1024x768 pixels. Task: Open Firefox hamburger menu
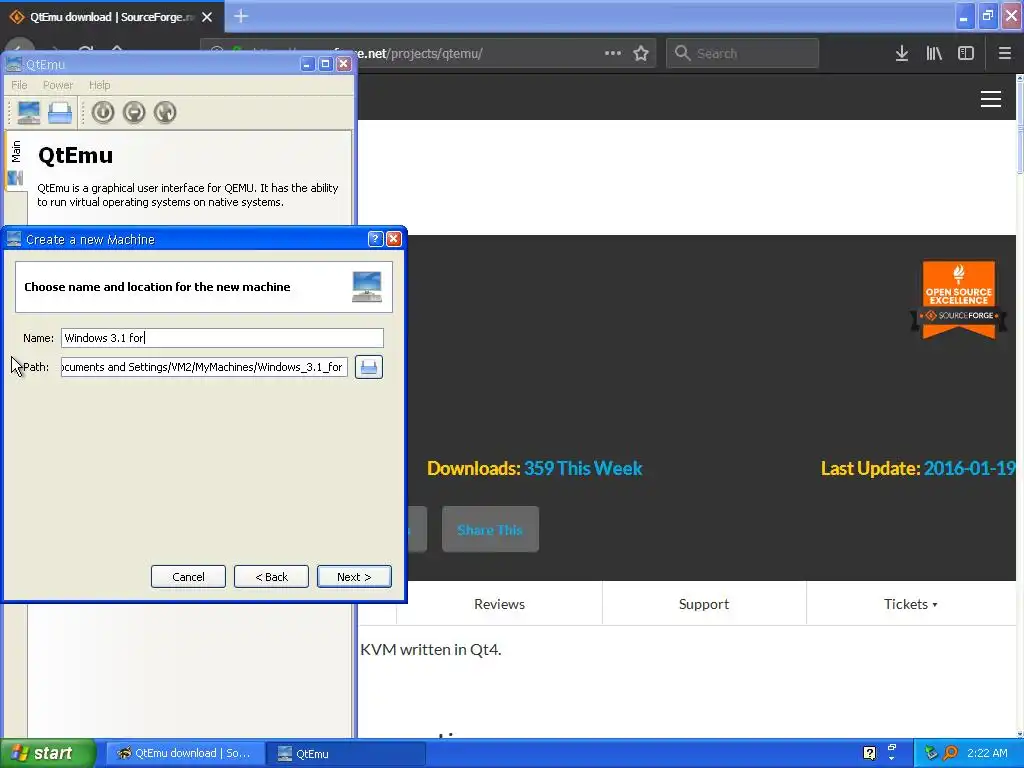point(1004,54)
